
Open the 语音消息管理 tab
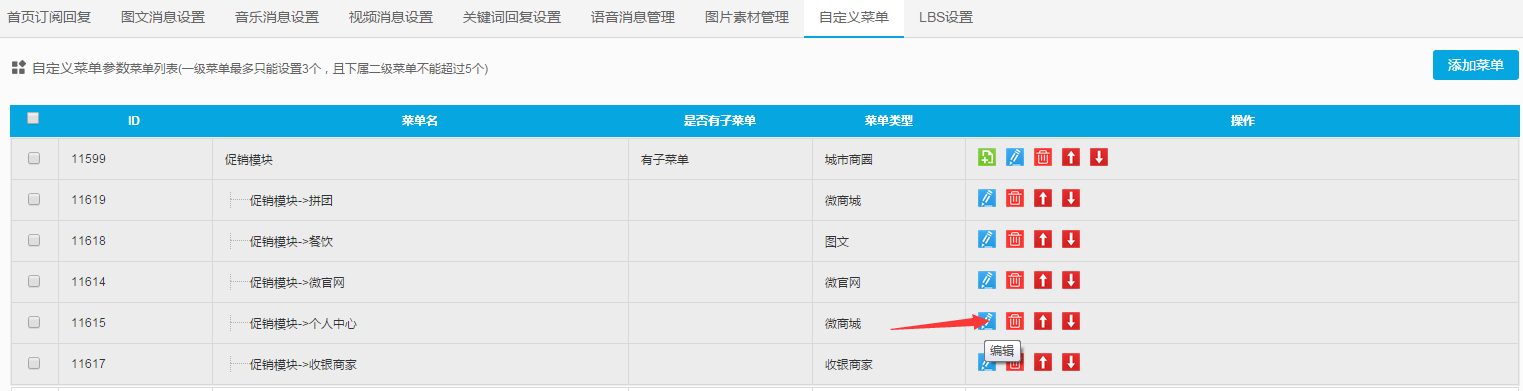[633, 17]
